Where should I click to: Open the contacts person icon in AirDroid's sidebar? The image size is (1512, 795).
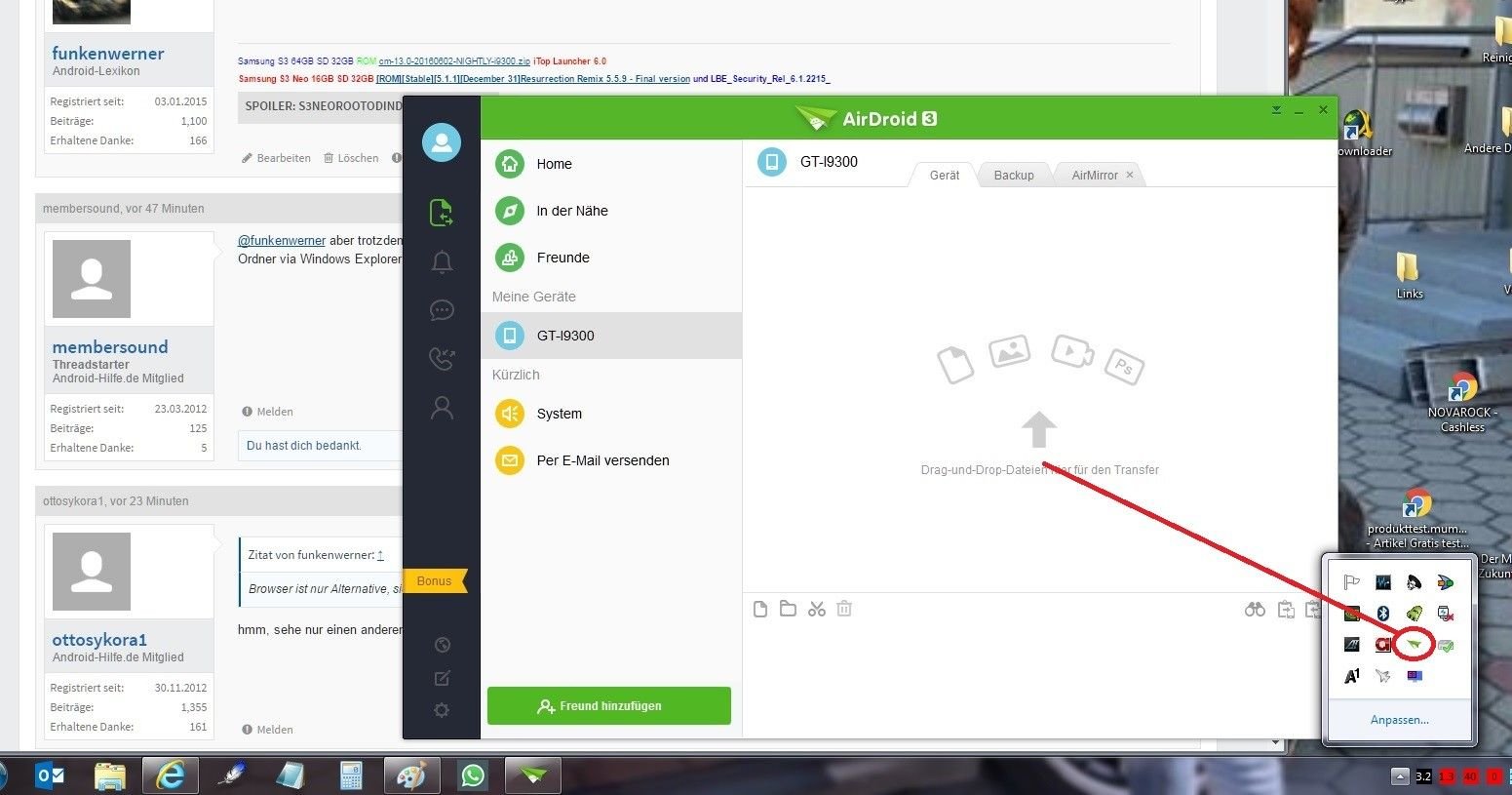click(x=442, y=408)
